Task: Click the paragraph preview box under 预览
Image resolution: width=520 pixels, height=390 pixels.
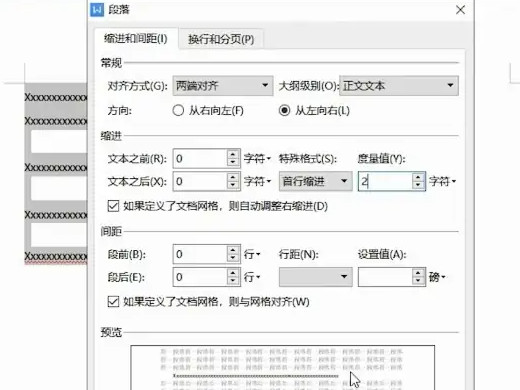Action: [283, 368]
